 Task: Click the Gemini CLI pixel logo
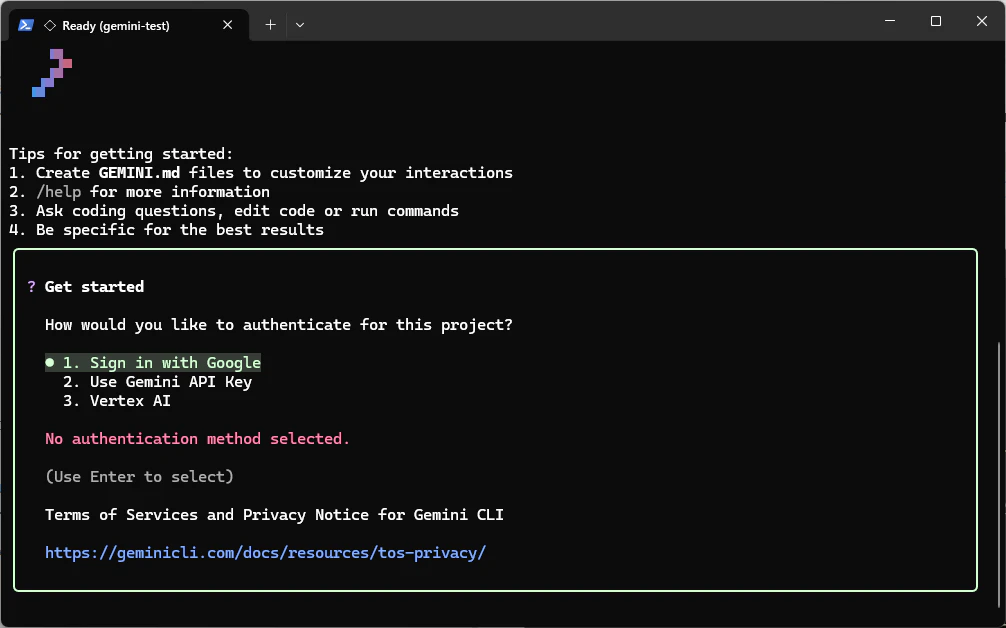tap(52, 73)
